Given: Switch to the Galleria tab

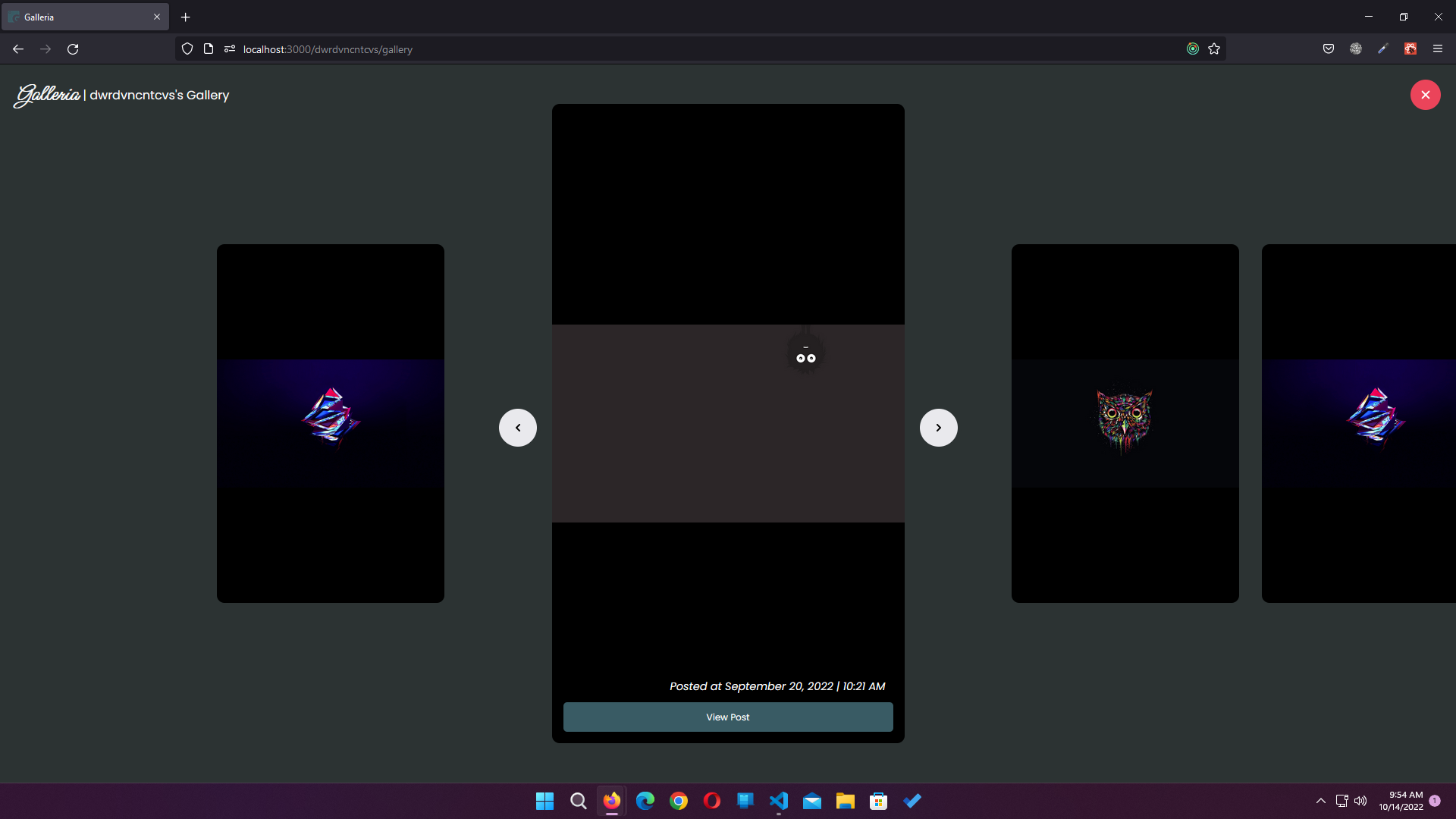Looking at the screenshot, I should tap(76, 17).
